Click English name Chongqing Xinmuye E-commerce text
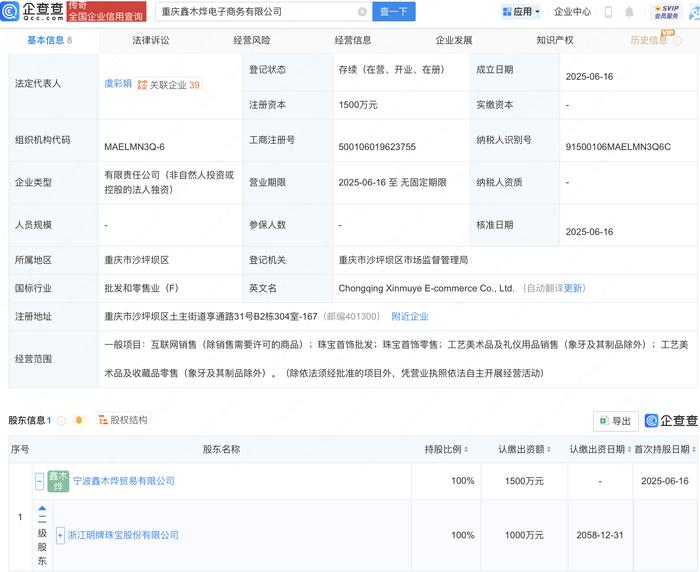The image size is (700, 572). pos(426,288)
